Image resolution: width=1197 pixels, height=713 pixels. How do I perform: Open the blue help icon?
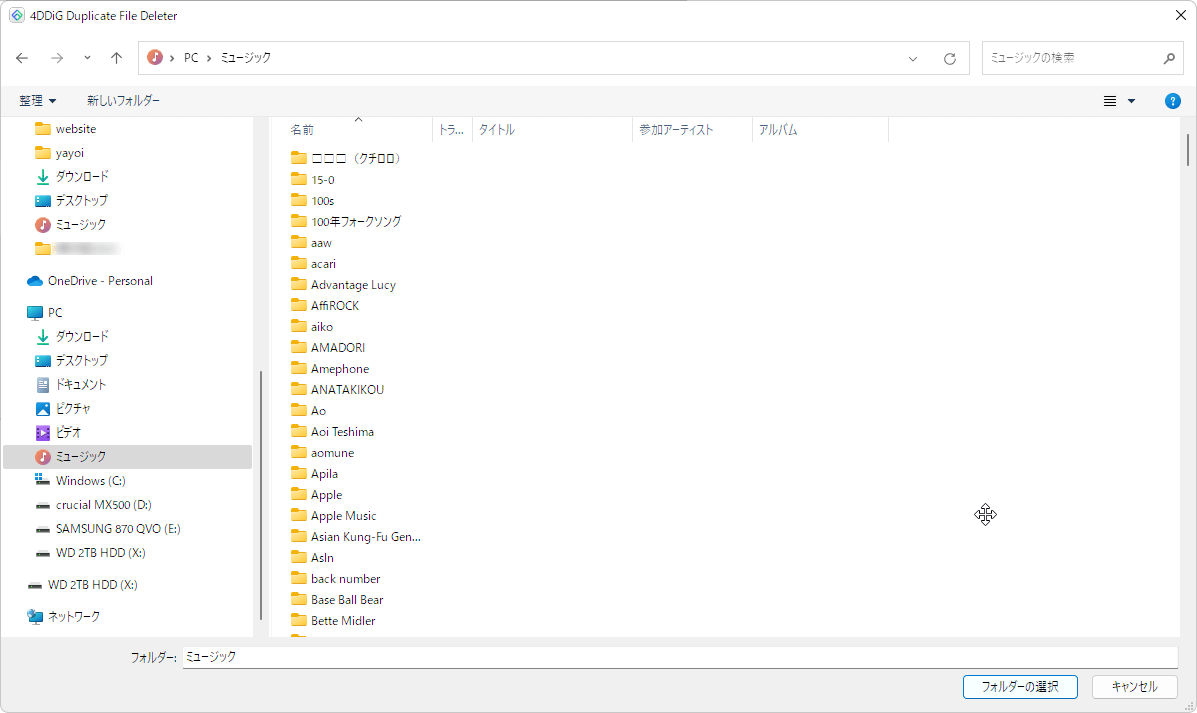click(x=1173, y=101)
